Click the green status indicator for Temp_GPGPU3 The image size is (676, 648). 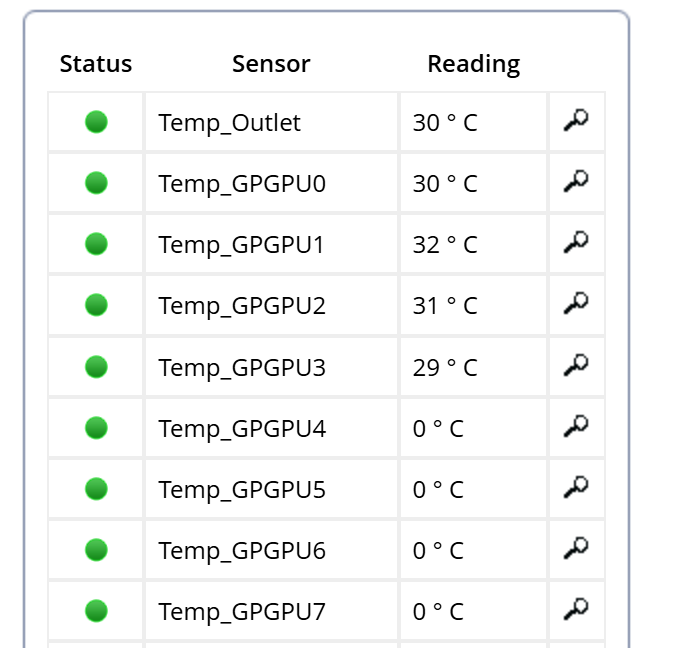coord(96,367)
